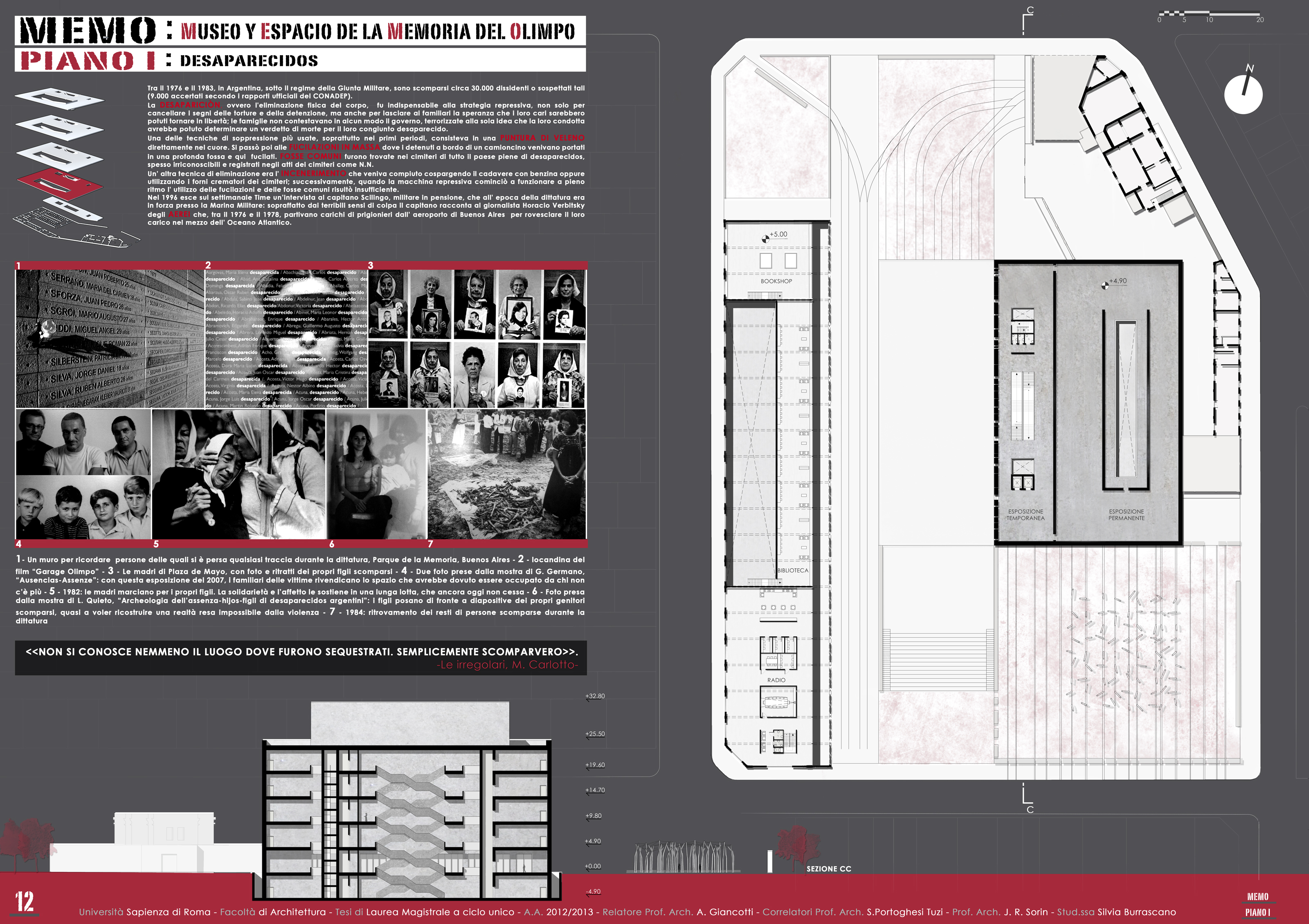The height and width of the screenshot is (924, 1309).
Task: Click the white low building in the elevation
Action: pos(155,843)
